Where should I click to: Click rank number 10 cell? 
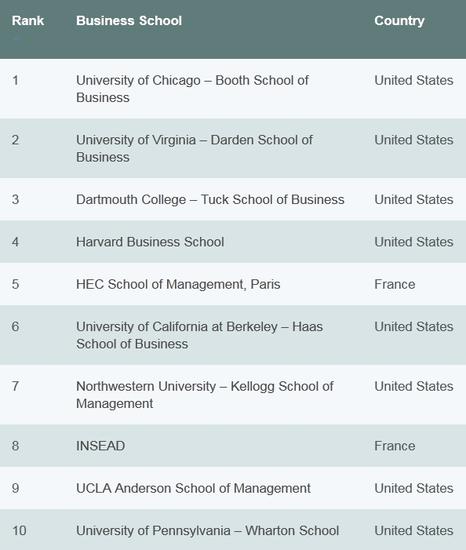[19, 530]
